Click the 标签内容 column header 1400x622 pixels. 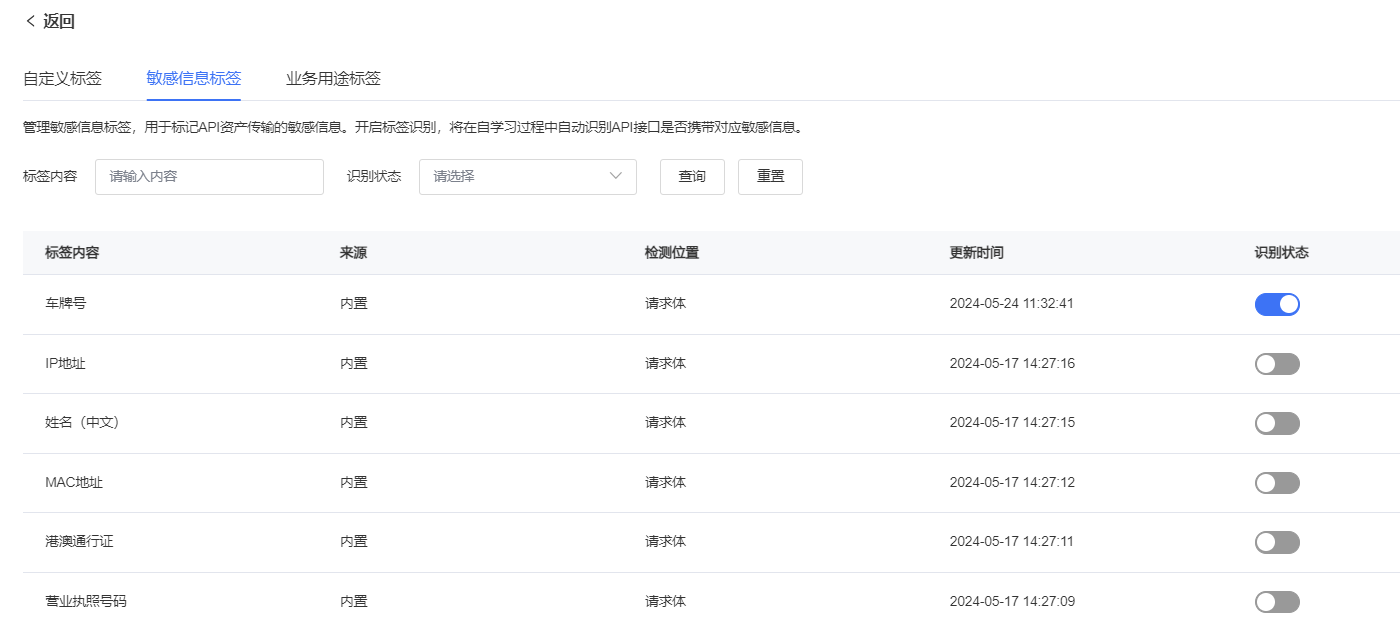72,253
